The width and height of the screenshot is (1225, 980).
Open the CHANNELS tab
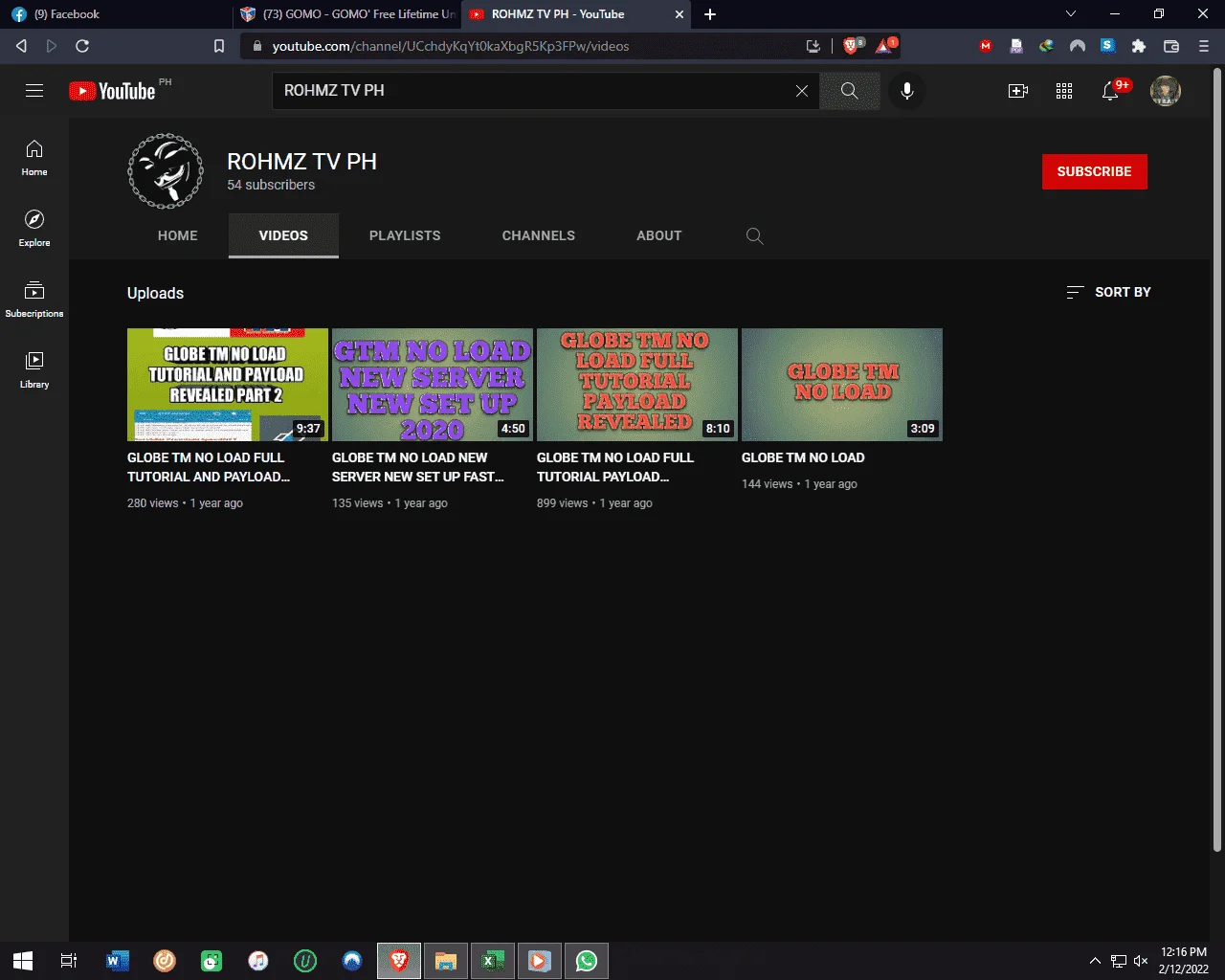point(539,235)
